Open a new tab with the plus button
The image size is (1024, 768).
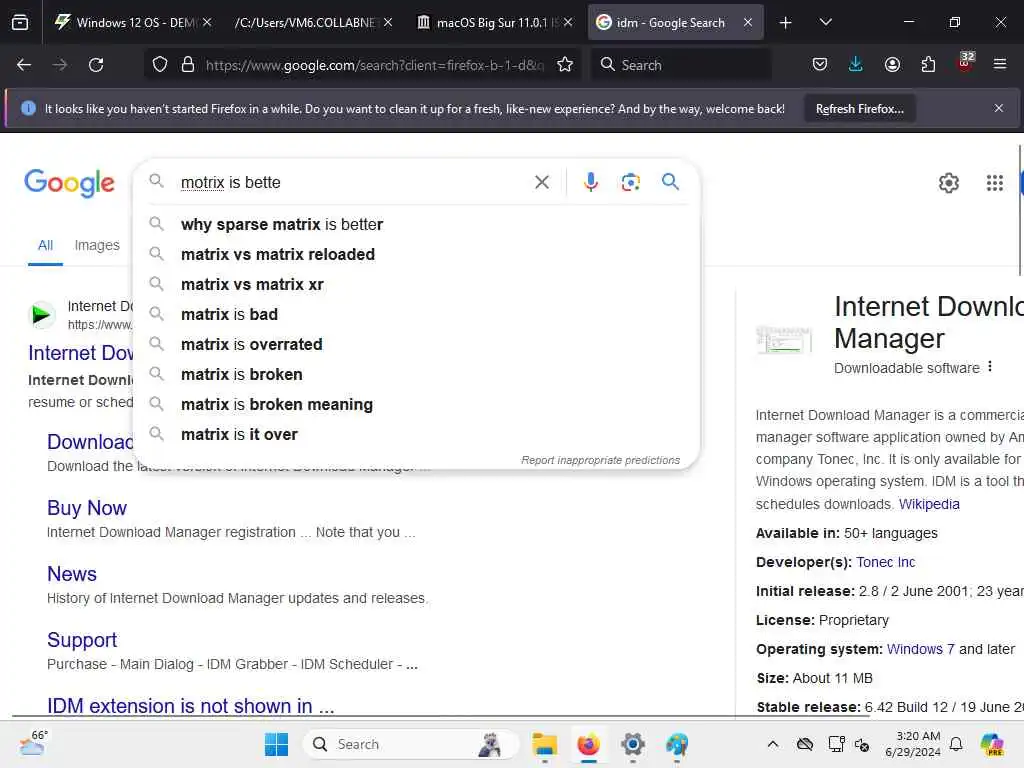pyautogui.click(x=786, y=23)
